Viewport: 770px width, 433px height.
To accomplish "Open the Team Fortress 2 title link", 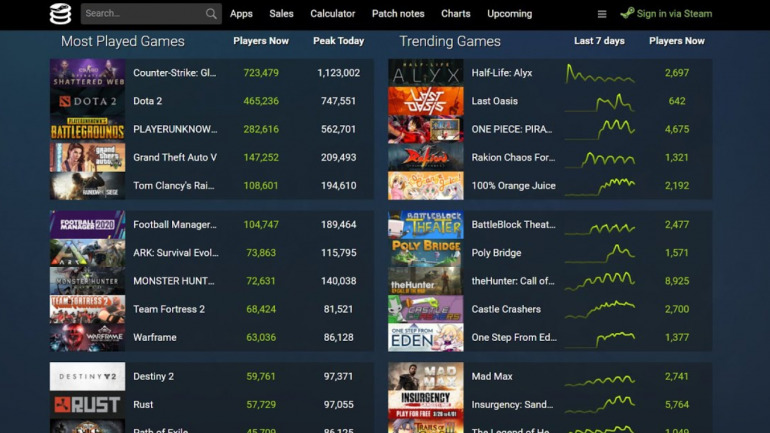I will pos(169,309).
